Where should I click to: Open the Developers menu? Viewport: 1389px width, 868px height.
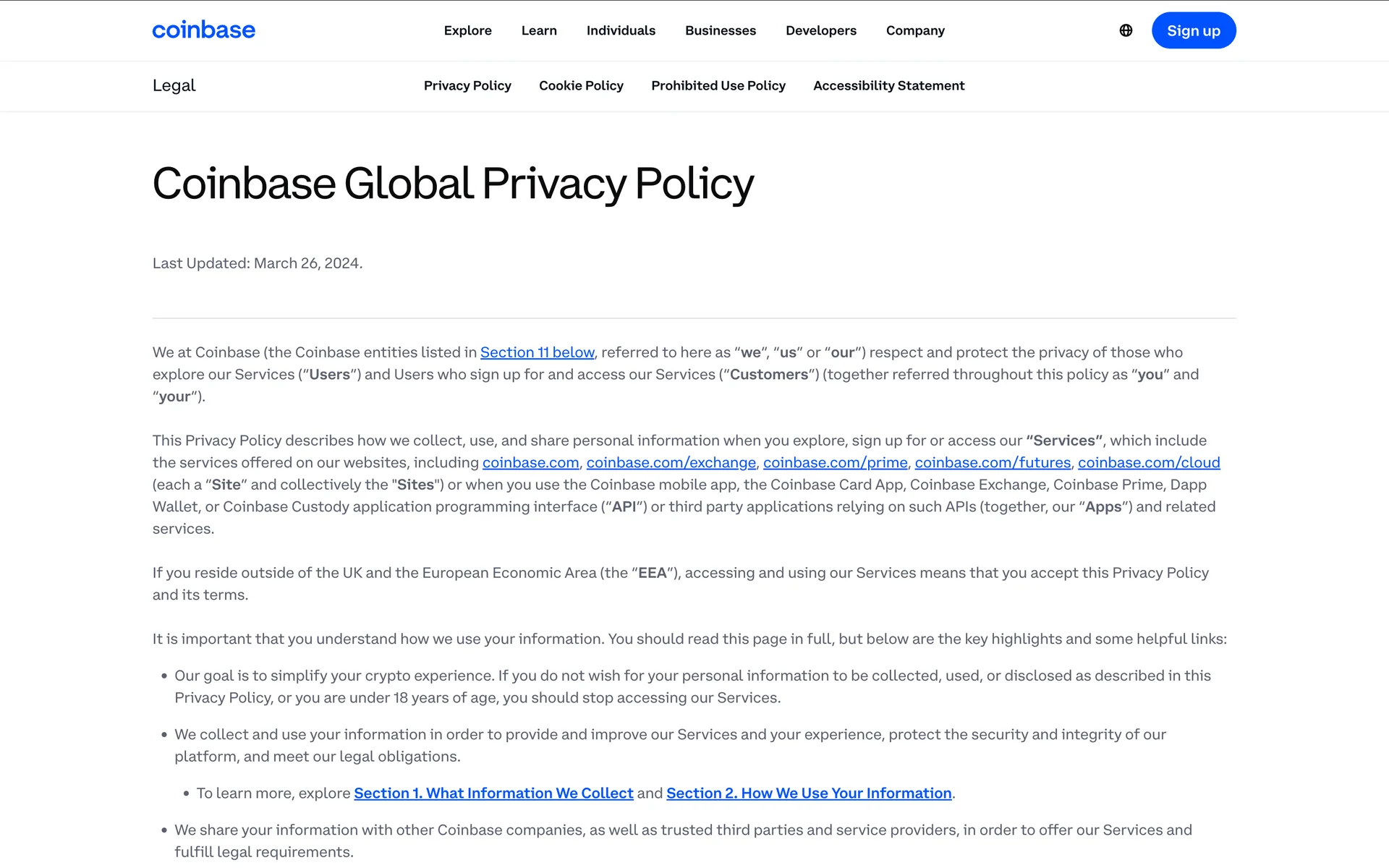820,30
